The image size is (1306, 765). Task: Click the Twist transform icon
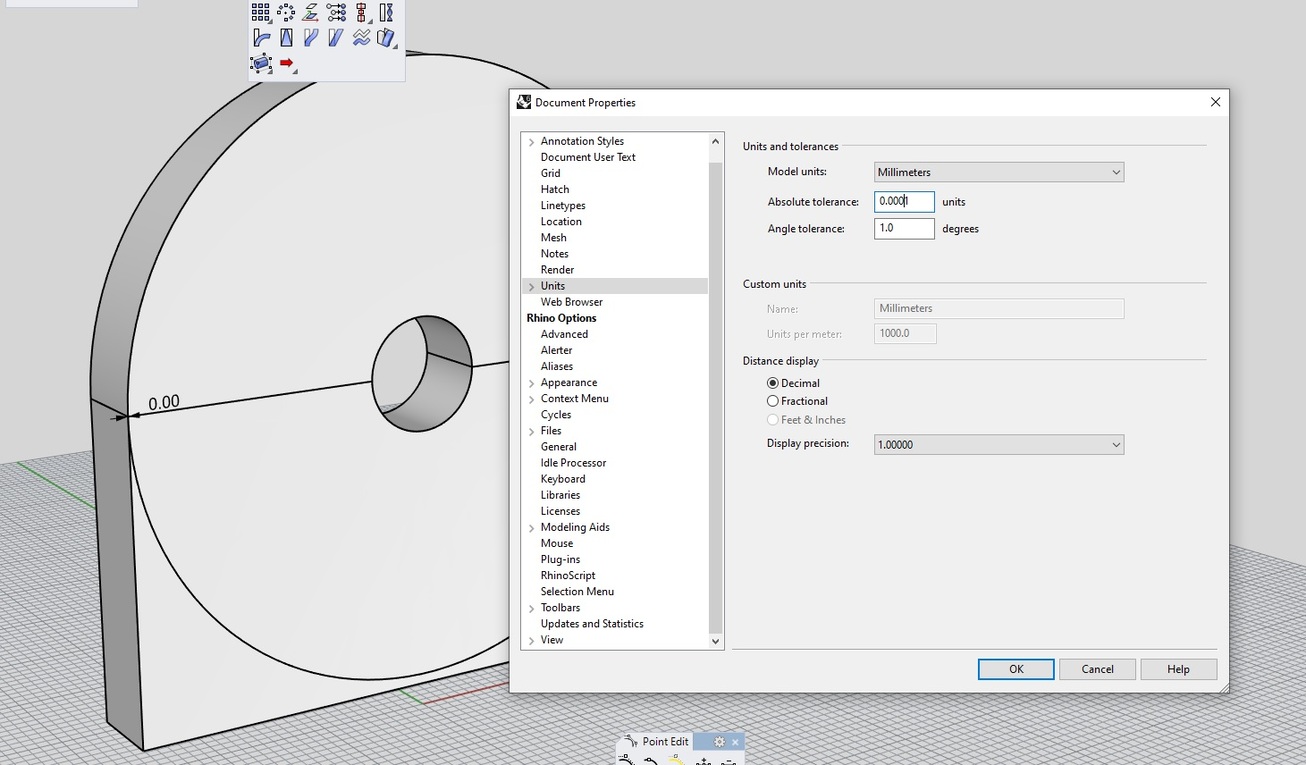click(386, 13)
